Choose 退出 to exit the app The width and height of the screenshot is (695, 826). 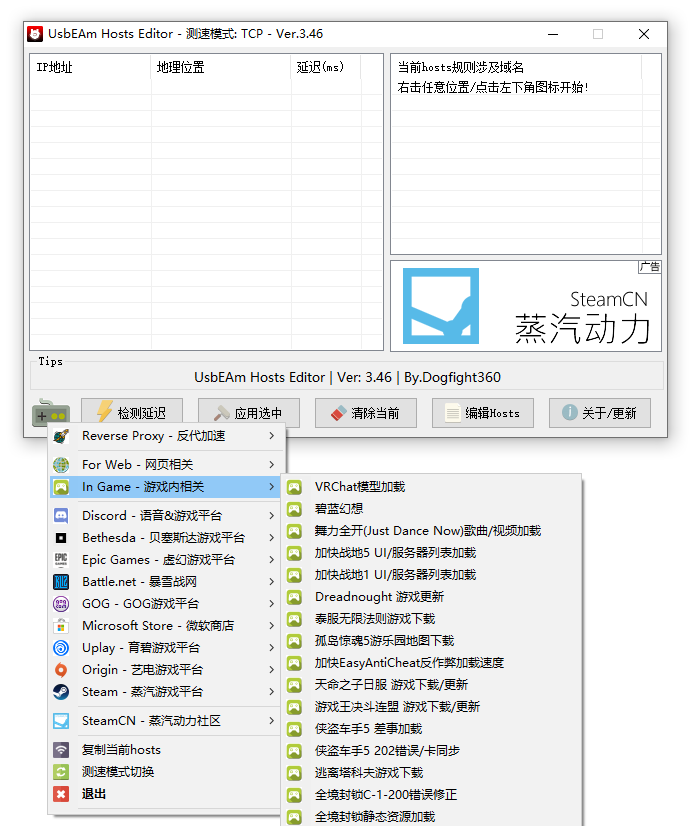(x=165, y=794)
